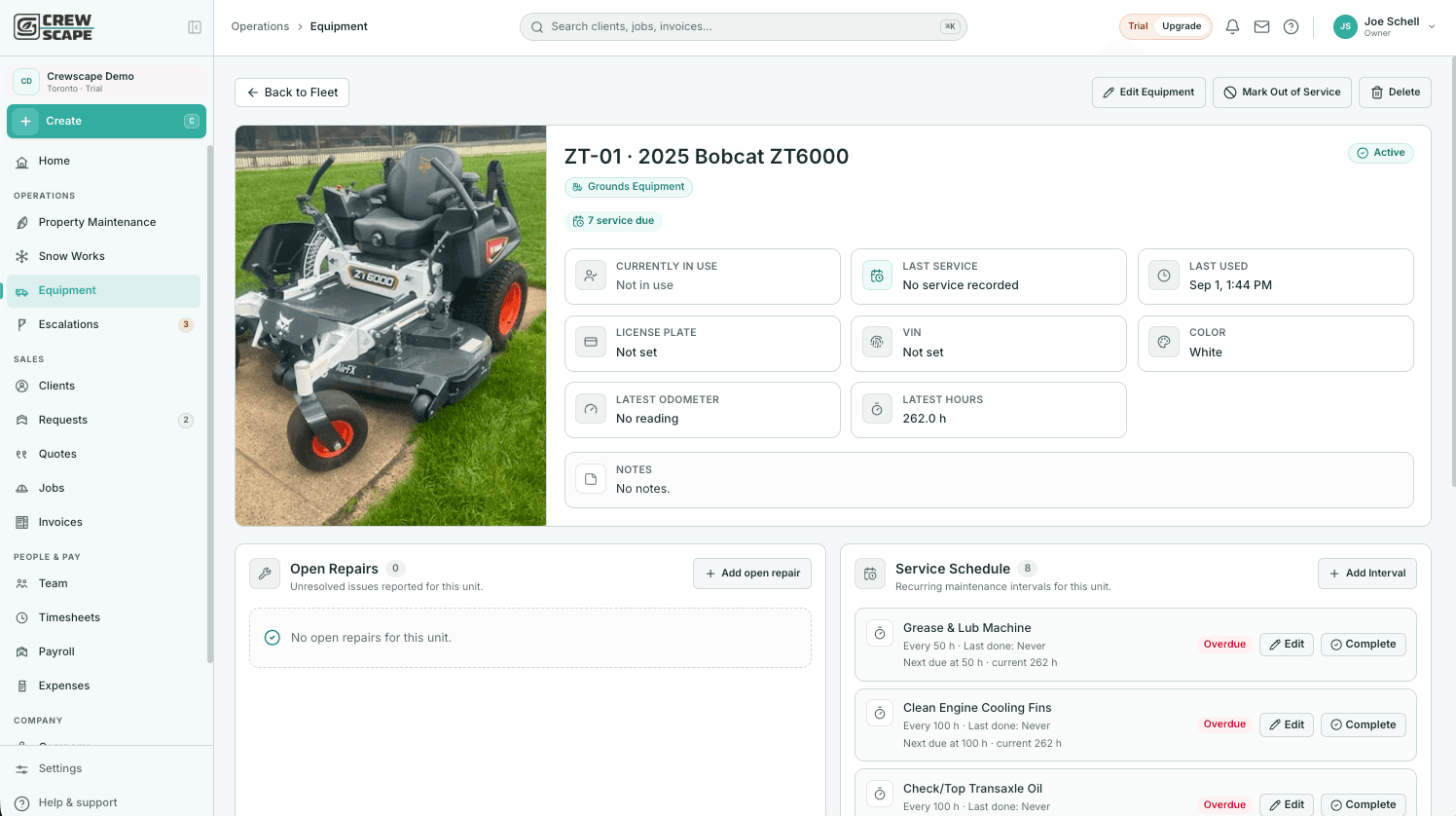The height and width of the screenshot is (816, 1456).
Task: Click the Grease & Lub Machine timer icon
Action: pyautogui.click(x=880, y=633)
